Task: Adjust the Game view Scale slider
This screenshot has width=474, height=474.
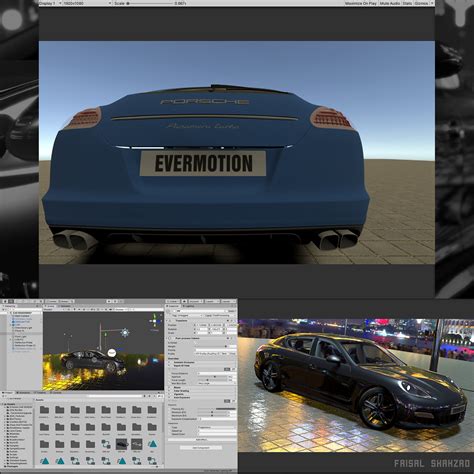Action: pos(149,3)
